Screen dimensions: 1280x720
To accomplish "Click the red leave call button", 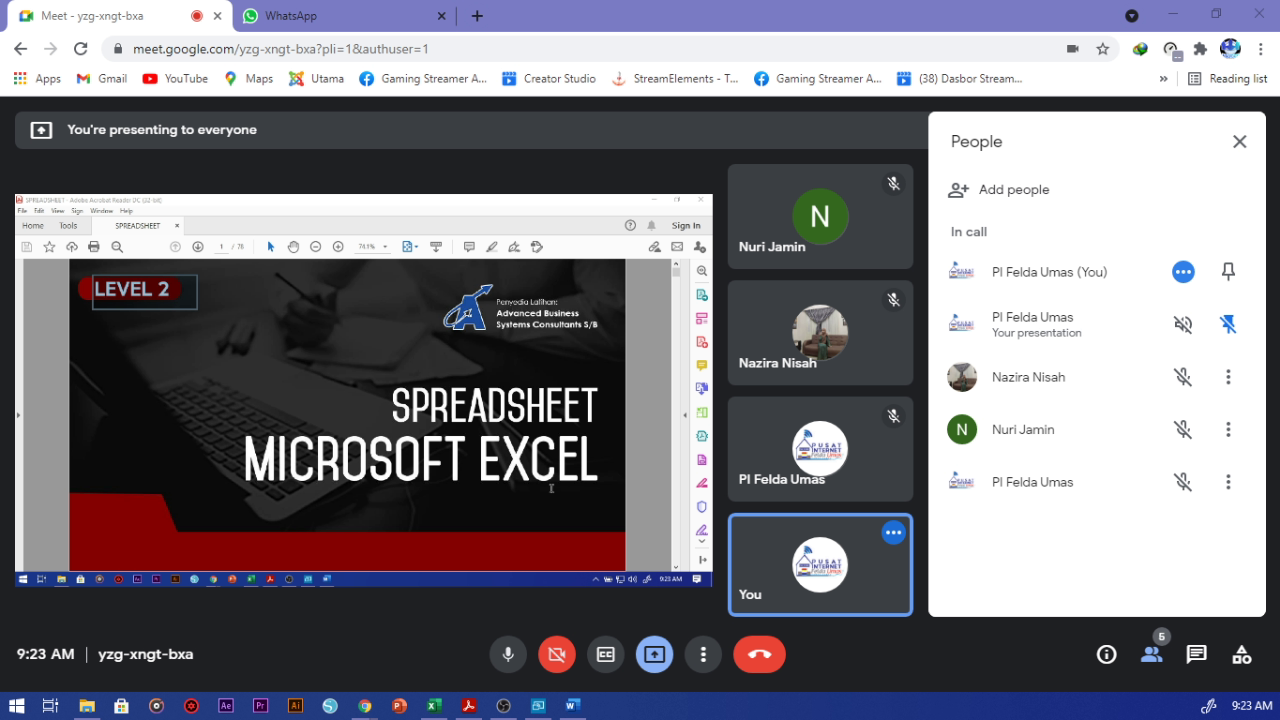I will (x=759, y=654).
